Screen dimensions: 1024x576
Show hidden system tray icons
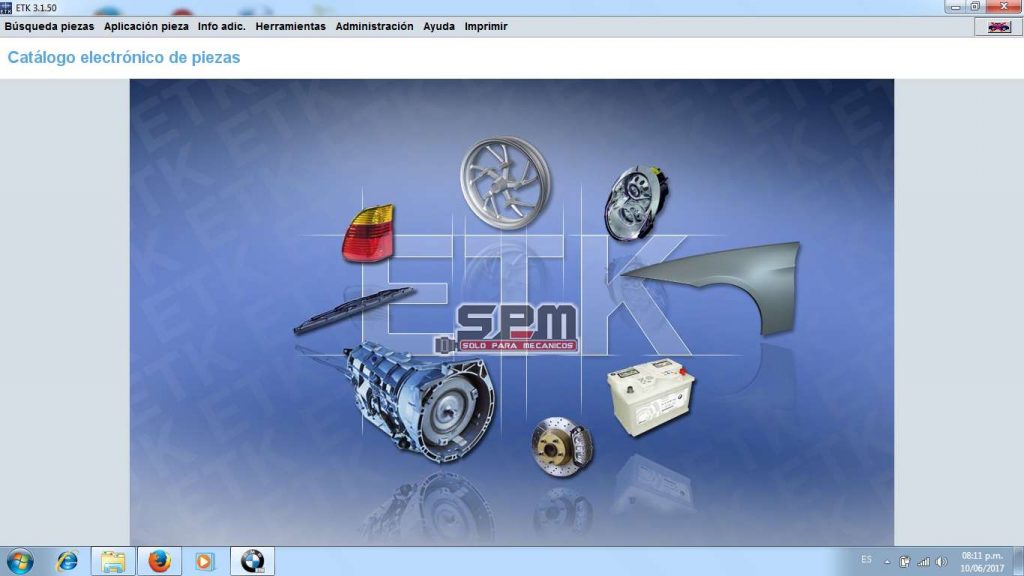click(x=887, y=562)
